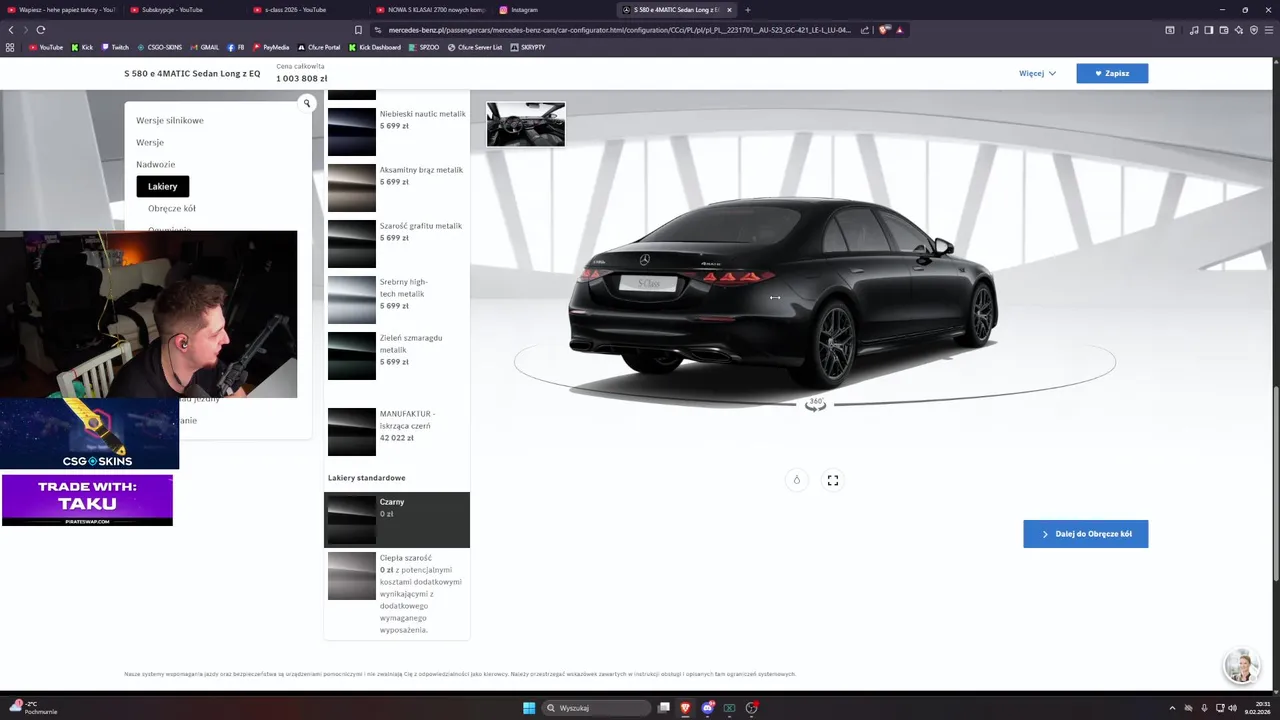The height and width of the screenshot is (720, 1280).
Task: Open the CSGO-SKINS bookmark
Action: click(x=159, y=47)
